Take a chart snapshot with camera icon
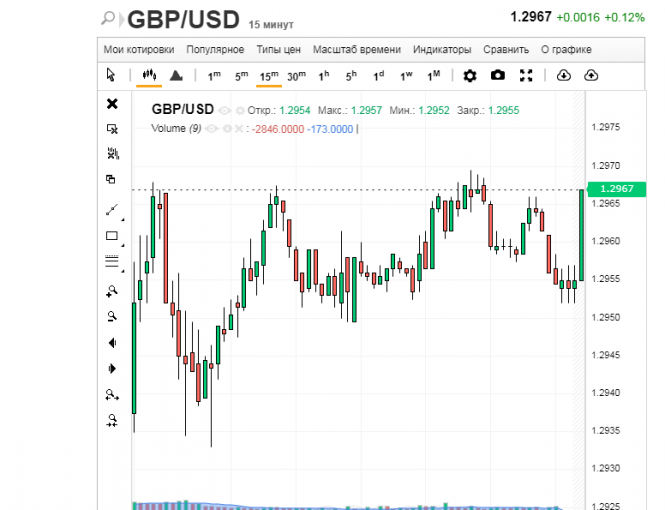This screenshot has width=665, height=510. [x=497, y=75]
